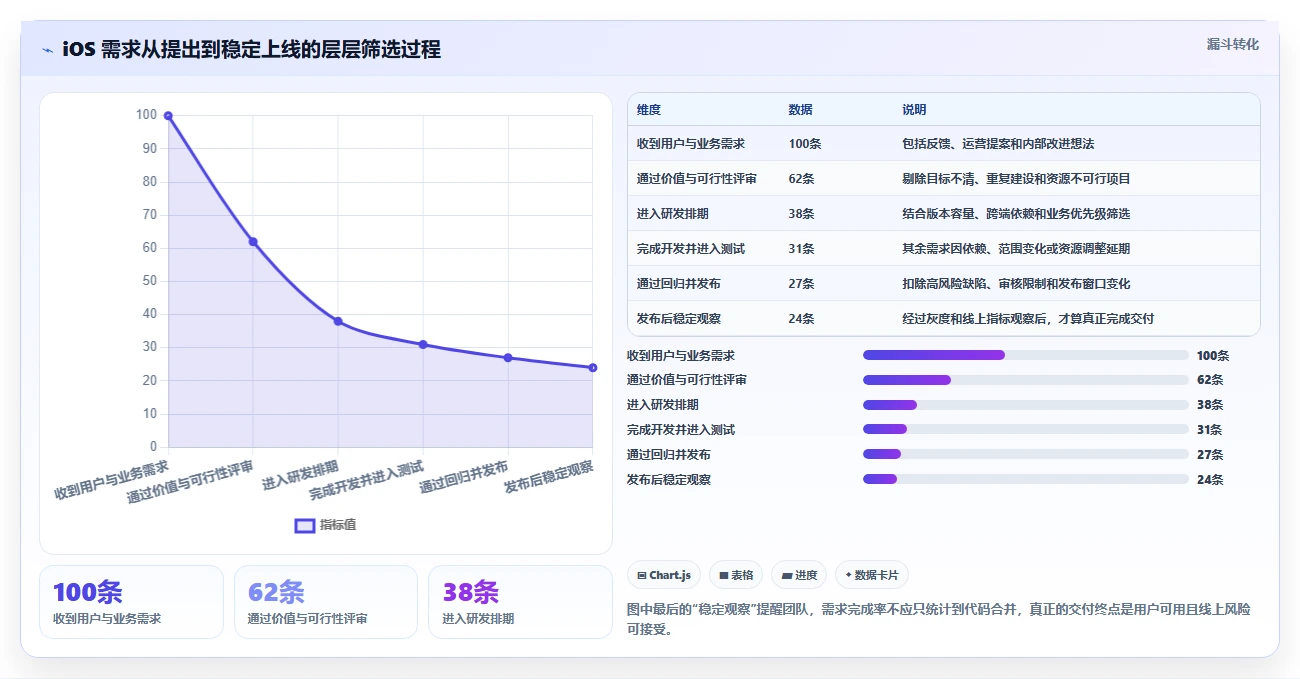The image size is (1300, 679).
Task: Click the lightning icon beside the iOS title
Action: (x=47, y=49)
